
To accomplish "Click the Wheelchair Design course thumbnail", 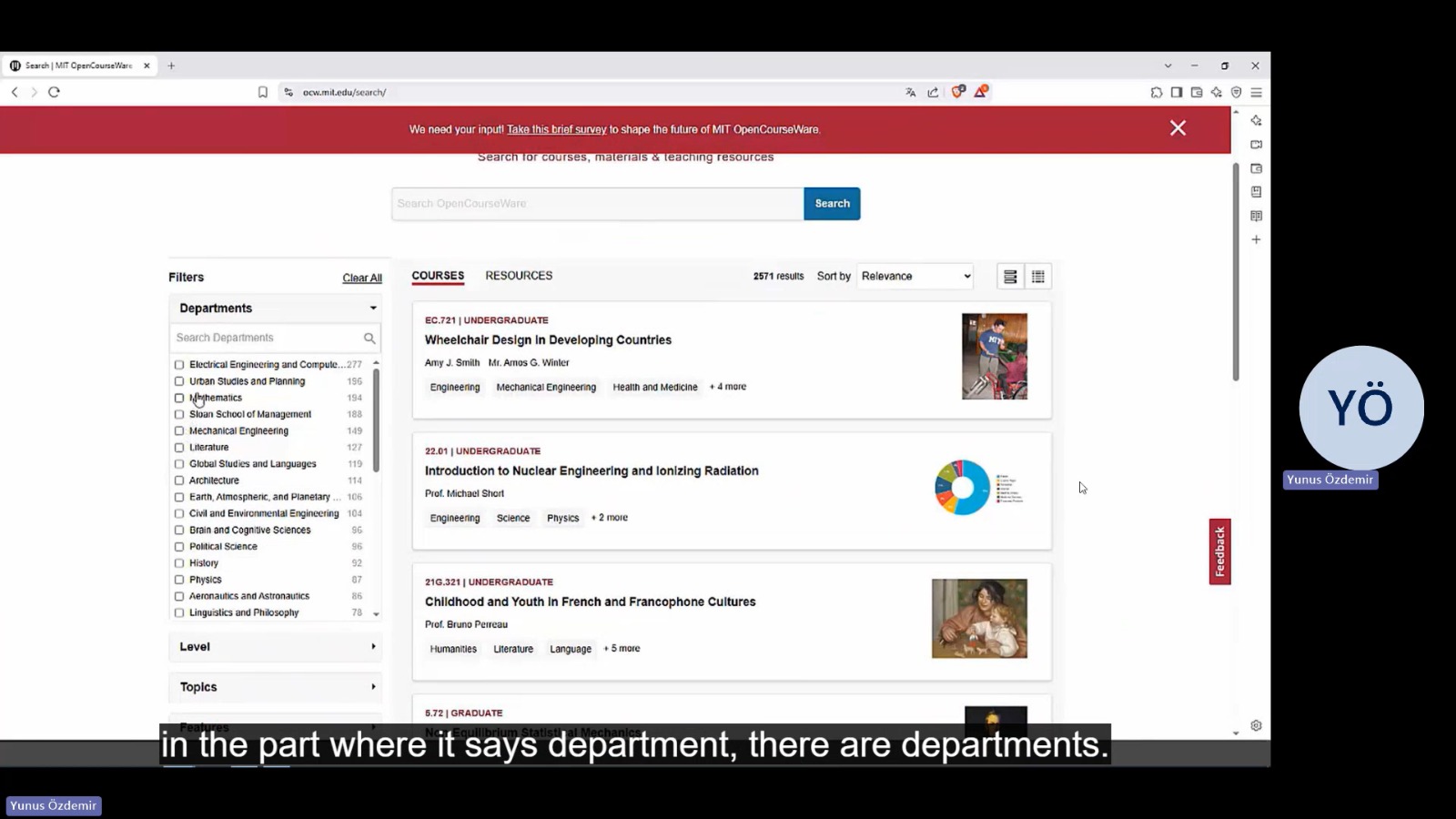I will [995, 357].
